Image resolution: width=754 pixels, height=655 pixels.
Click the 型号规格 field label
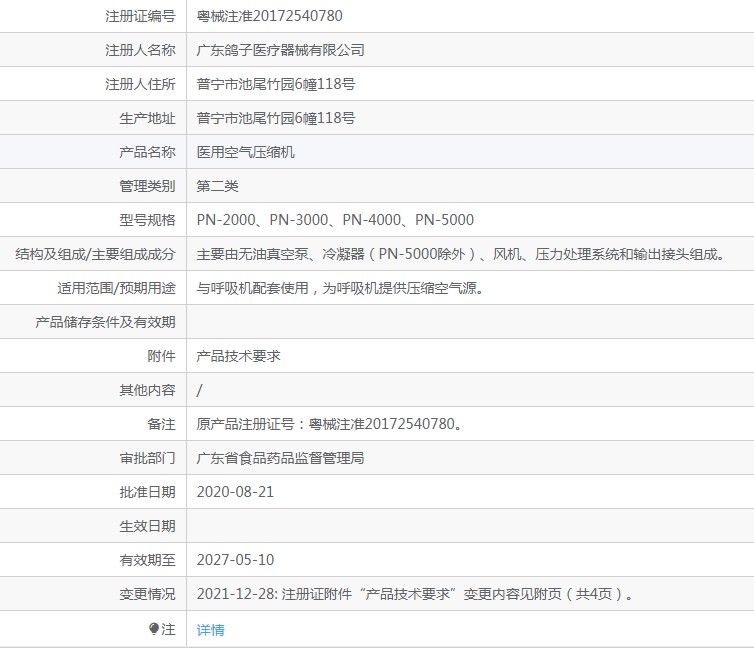click(147, 220)
